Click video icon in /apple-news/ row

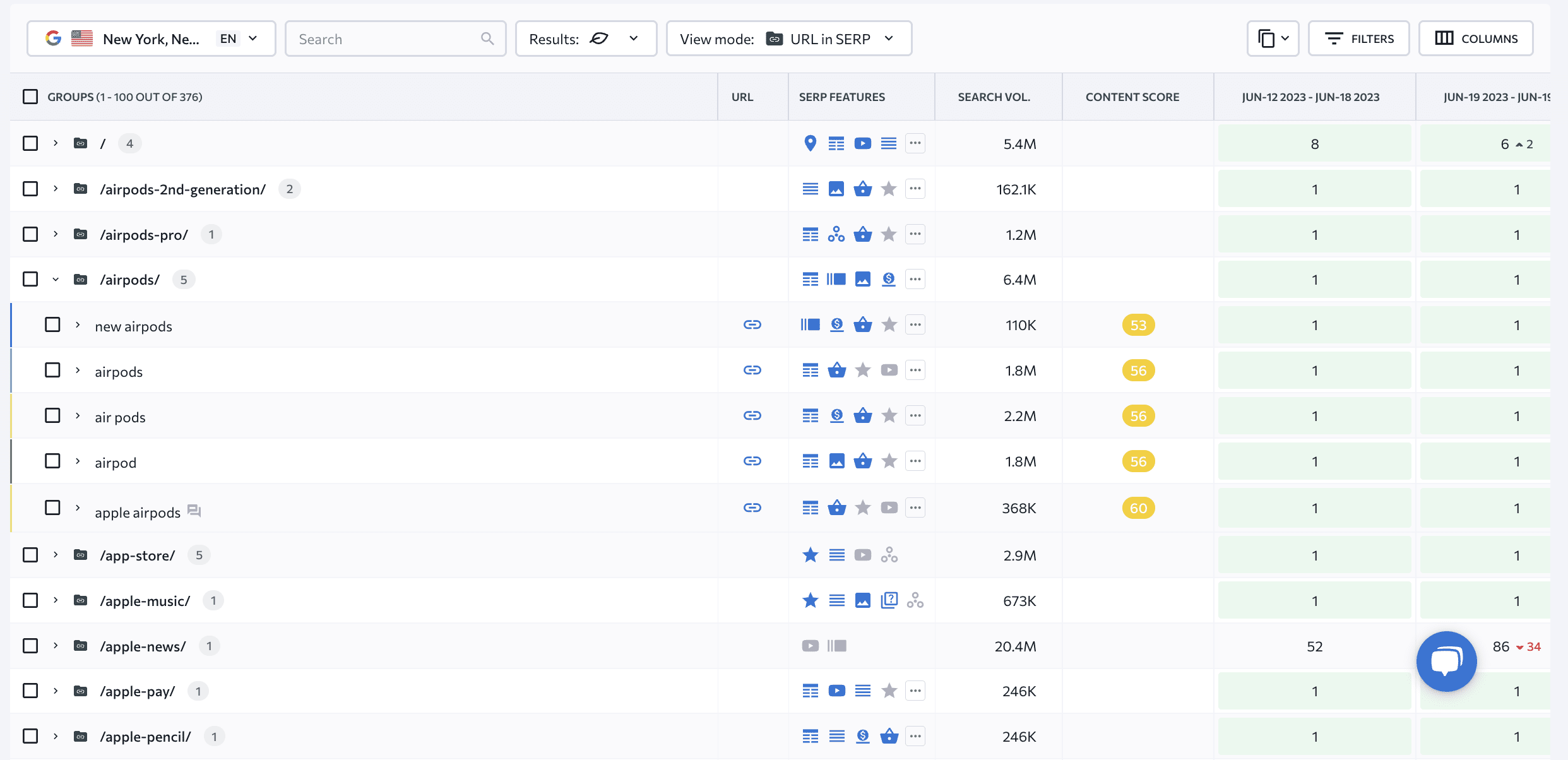811,646
